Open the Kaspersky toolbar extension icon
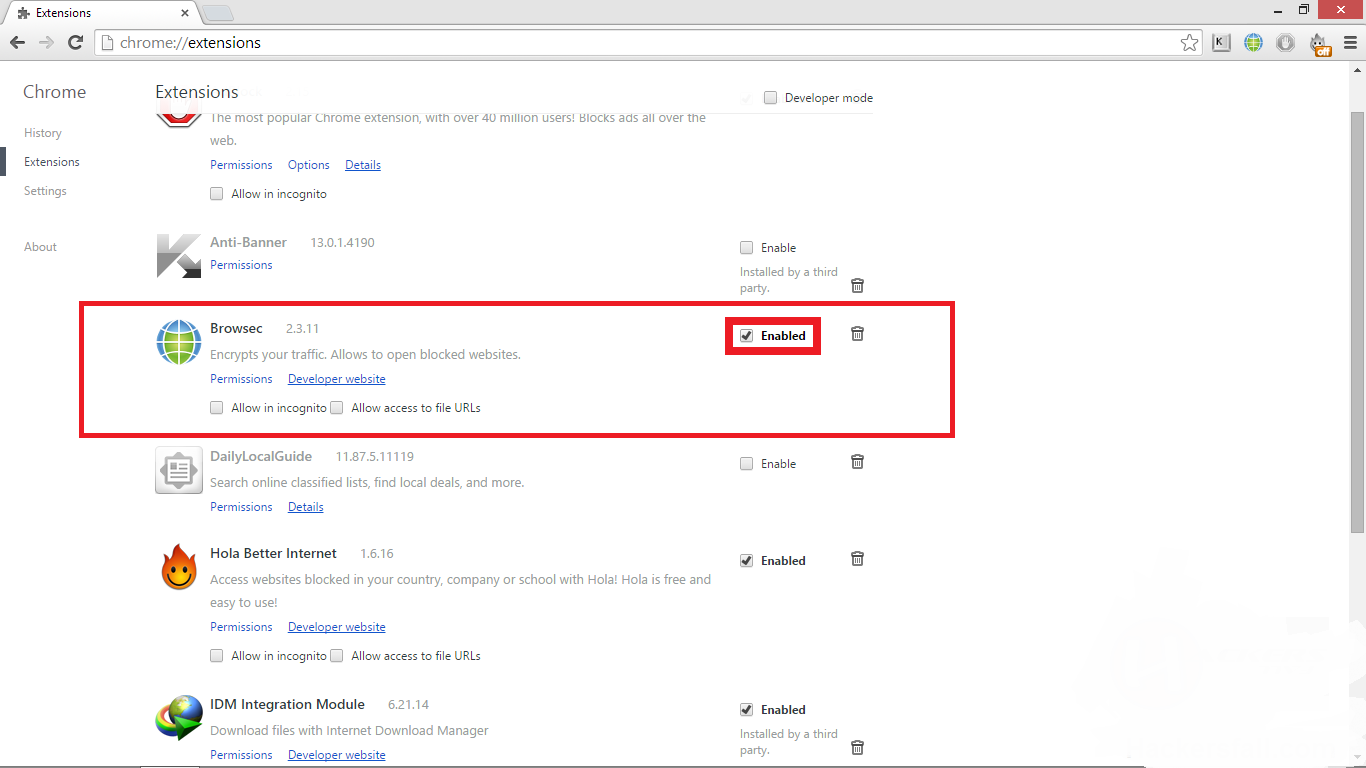The height and width of the screenshot is (768, 1366). pos(1221,43)
